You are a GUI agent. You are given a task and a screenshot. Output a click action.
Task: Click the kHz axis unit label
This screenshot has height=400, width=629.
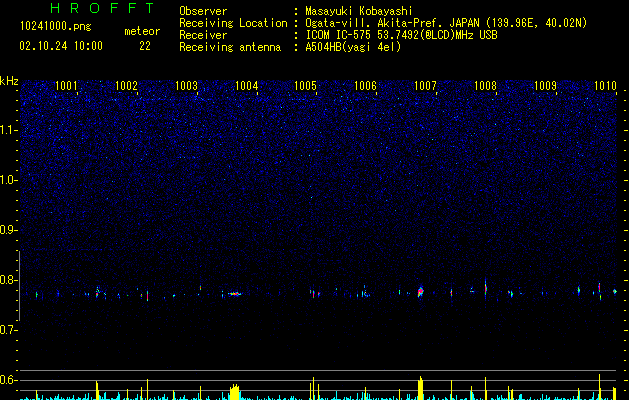9,81
